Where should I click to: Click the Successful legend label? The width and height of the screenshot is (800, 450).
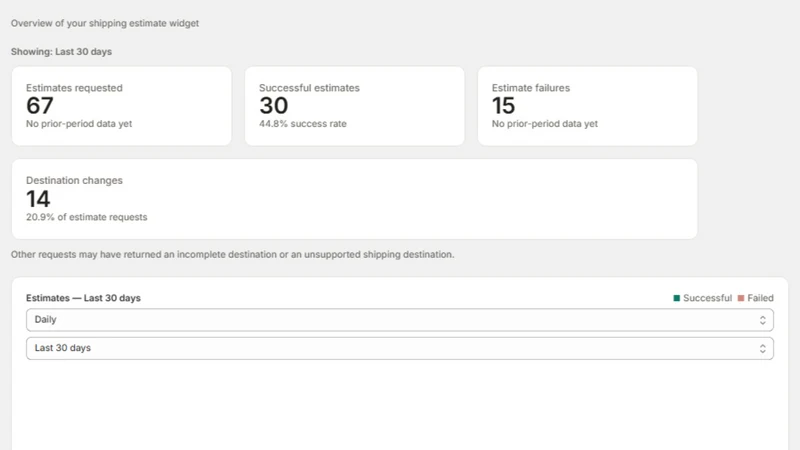coord(707,298)
